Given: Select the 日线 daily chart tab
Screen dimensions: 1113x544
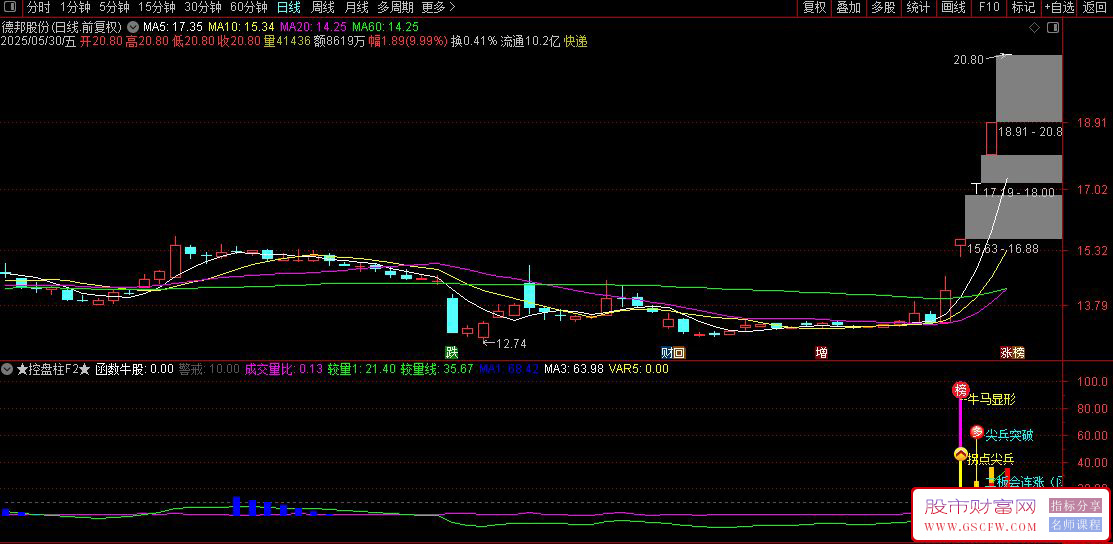Looking at the screenshot, I should 288,8.
